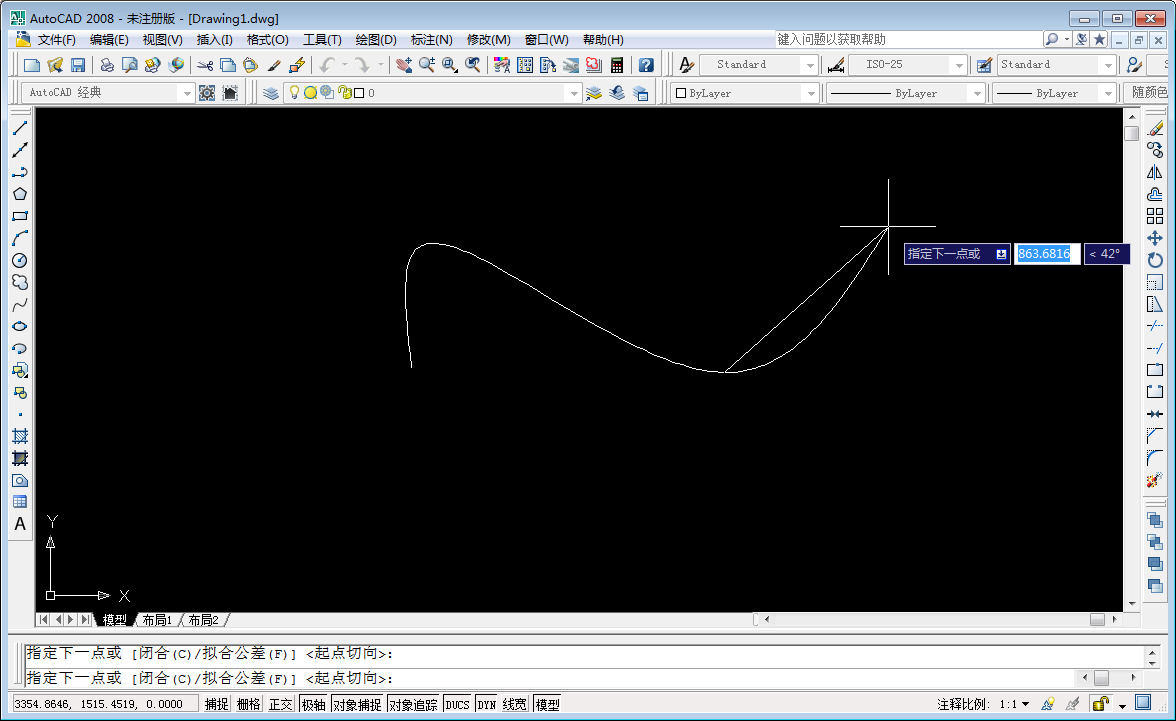The width and height of the screenshot is (1176, 721).
Task: Open the AutoCAD 经典 workspace dropdown
Action: pyautogui.click(x=188, y=92)
